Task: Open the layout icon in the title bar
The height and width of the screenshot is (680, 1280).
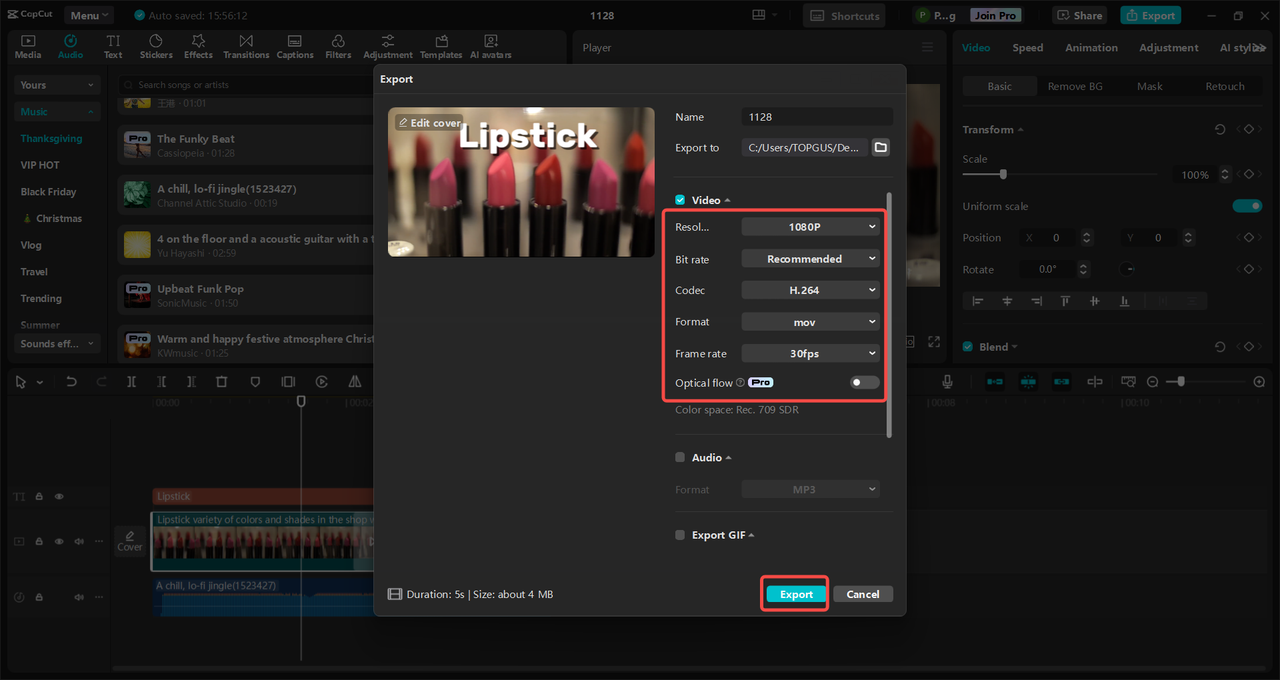Action: point(760,15)
